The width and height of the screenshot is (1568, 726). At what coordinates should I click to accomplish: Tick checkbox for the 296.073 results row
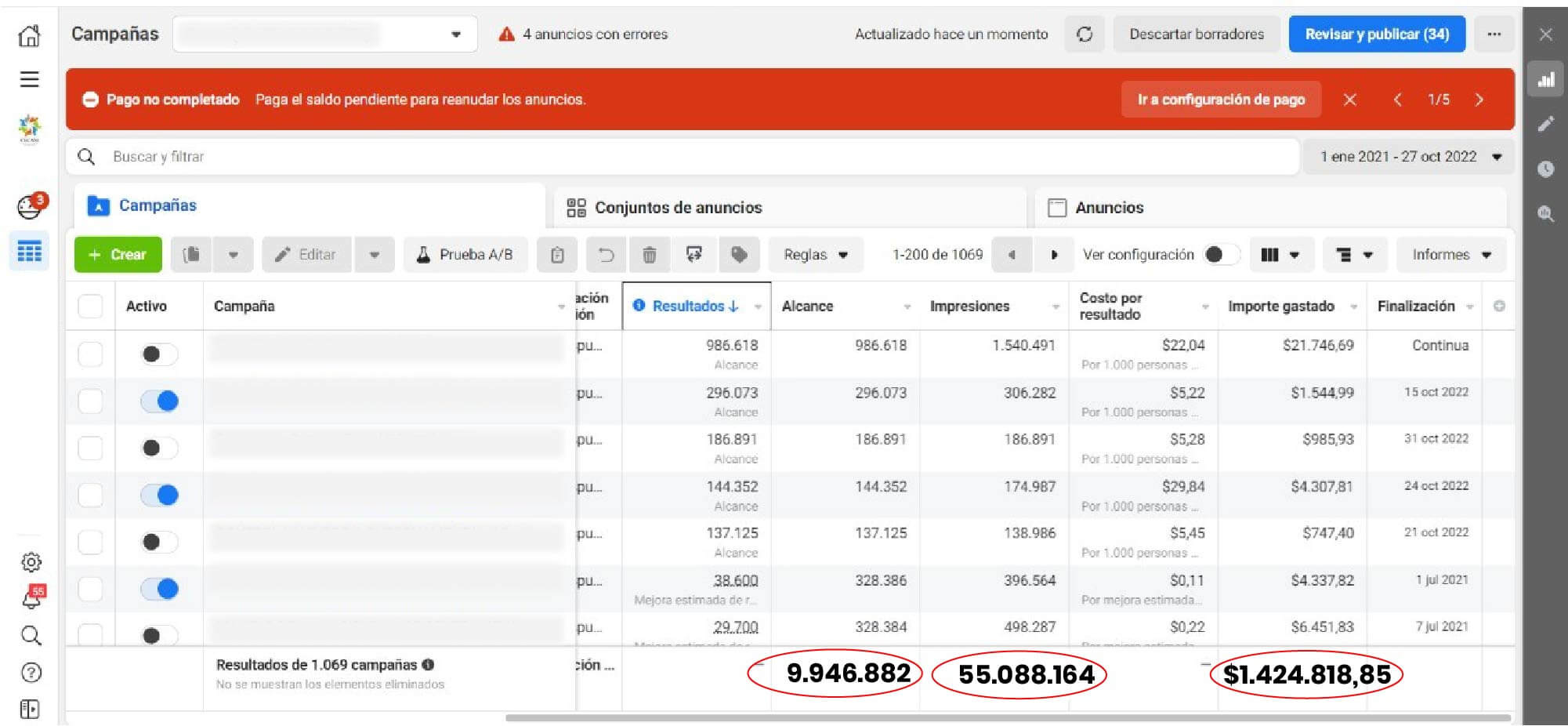click(x=90, y=401)
